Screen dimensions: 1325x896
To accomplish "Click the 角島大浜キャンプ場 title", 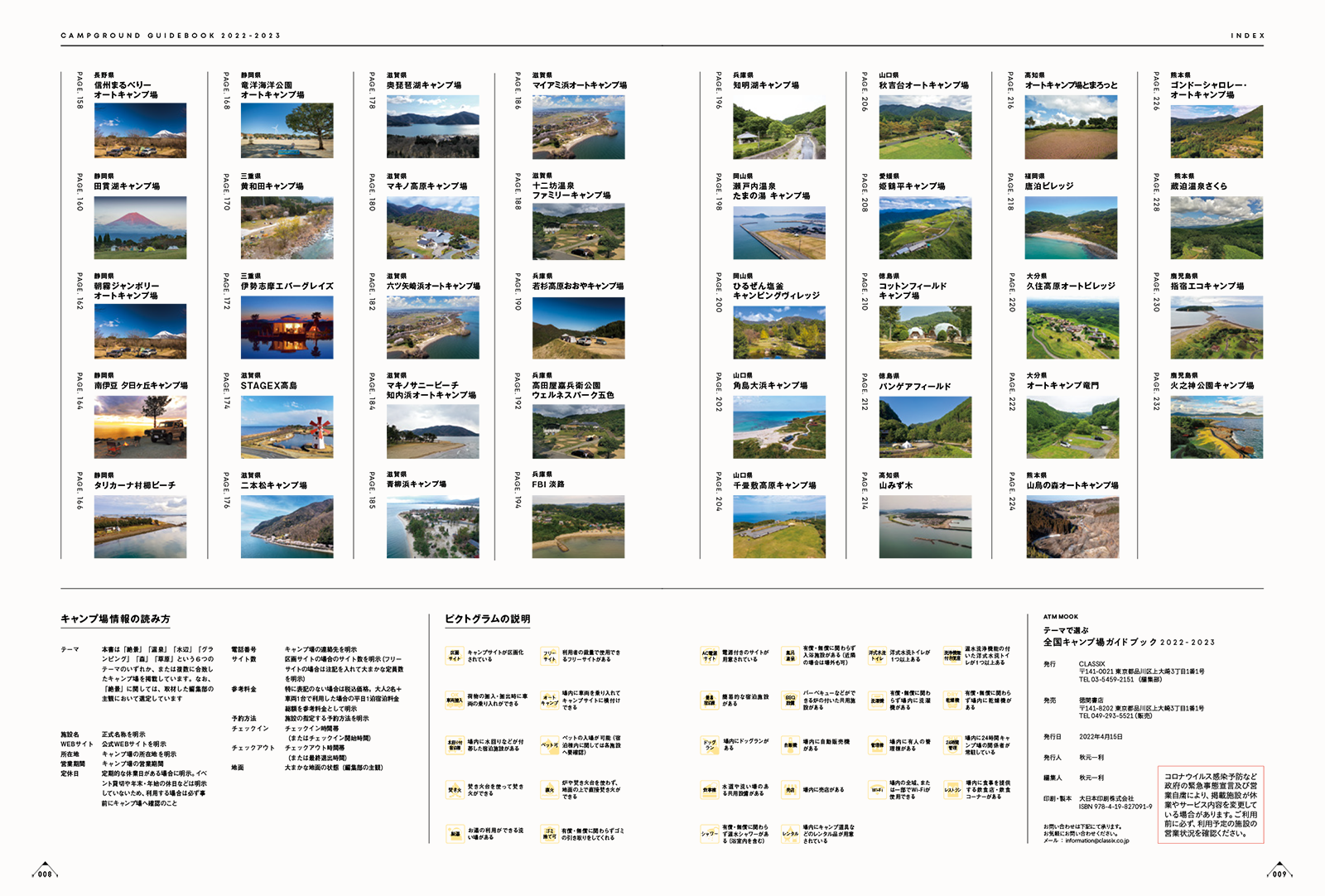I will pos(770,386).
